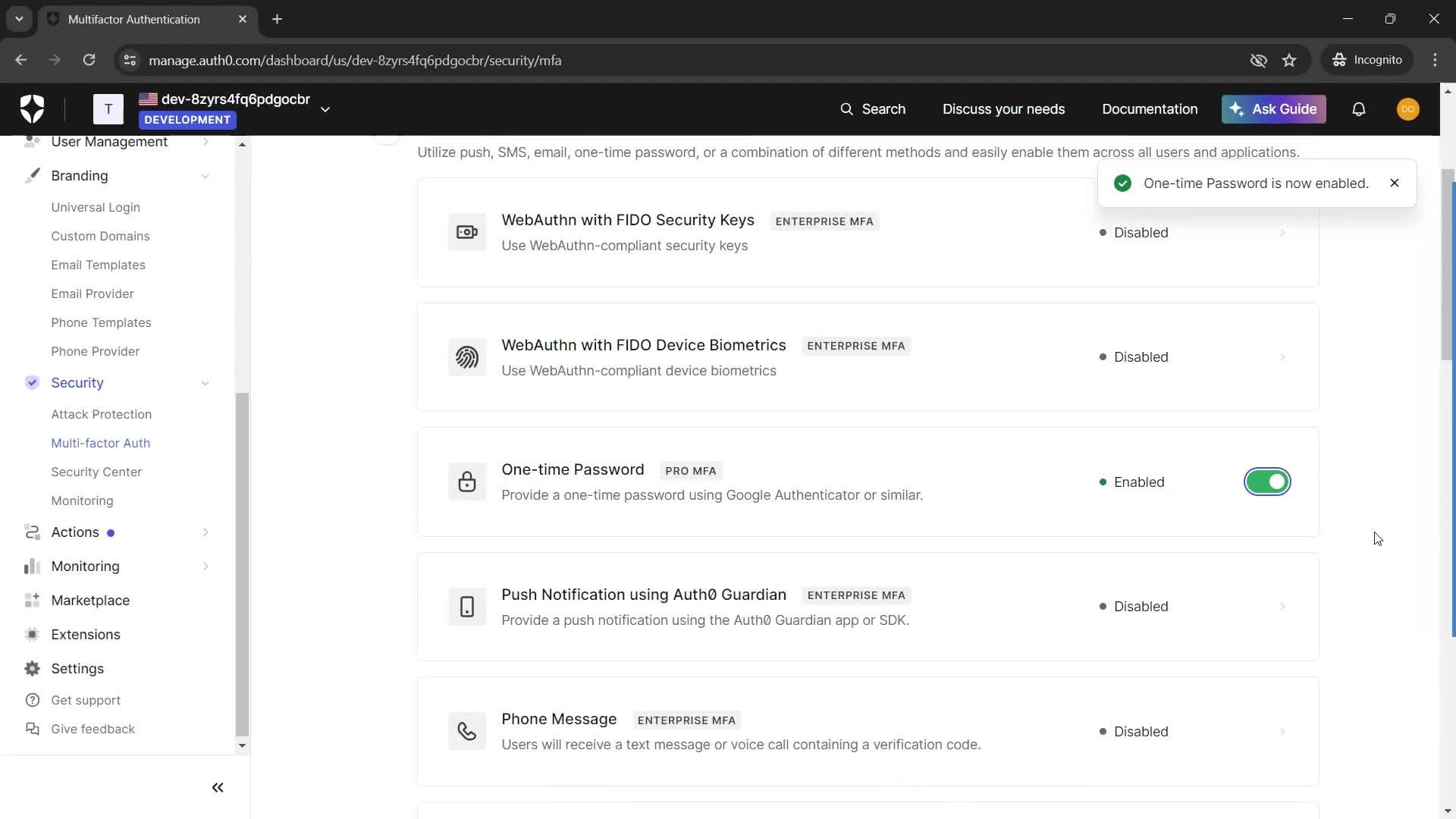Viewport: 1456px width, 819px height.
Task: Click the Monitoring bar chart icon
Action: [x=32, y=566]
